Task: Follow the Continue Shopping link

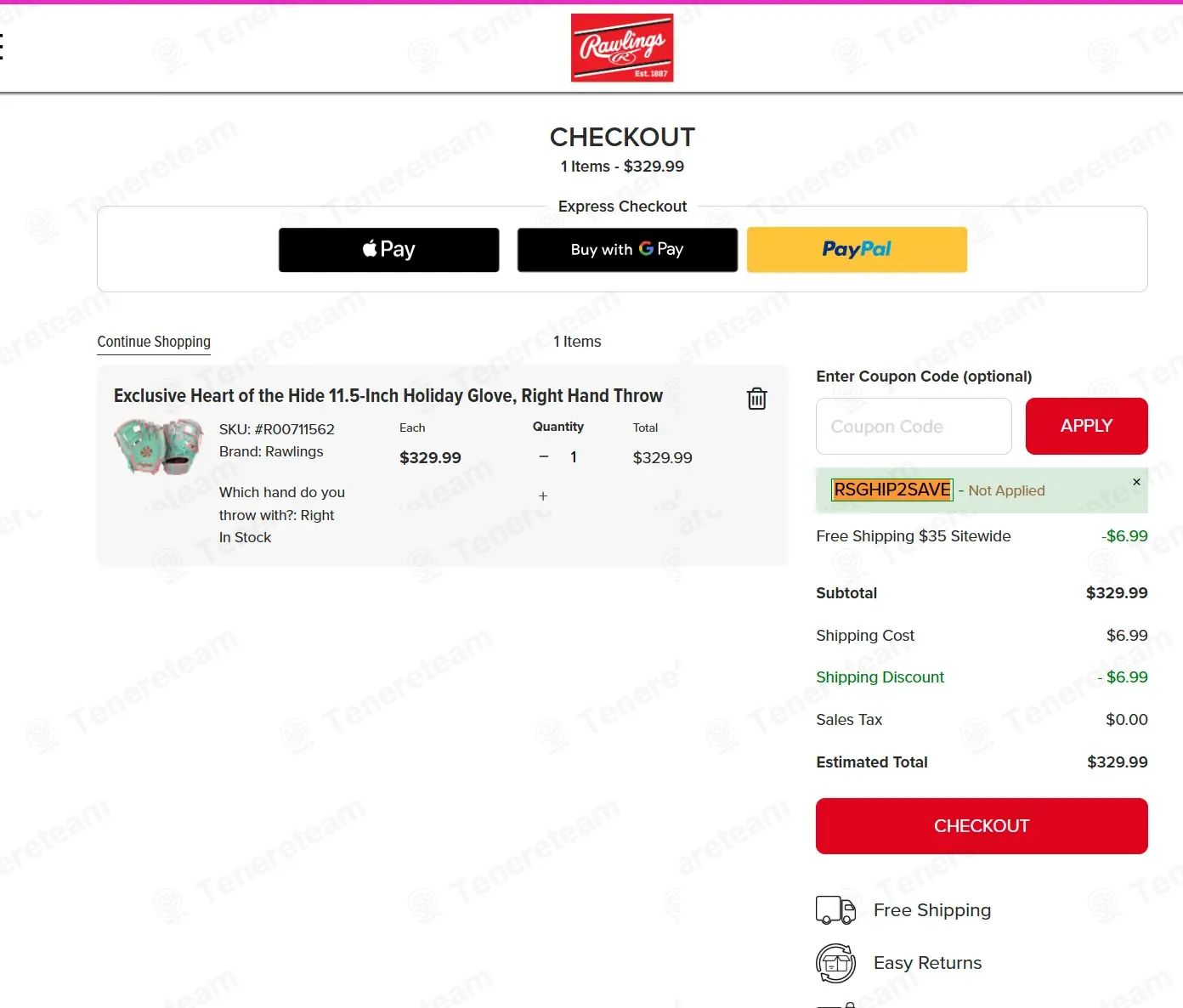Action: pos(154,342)
